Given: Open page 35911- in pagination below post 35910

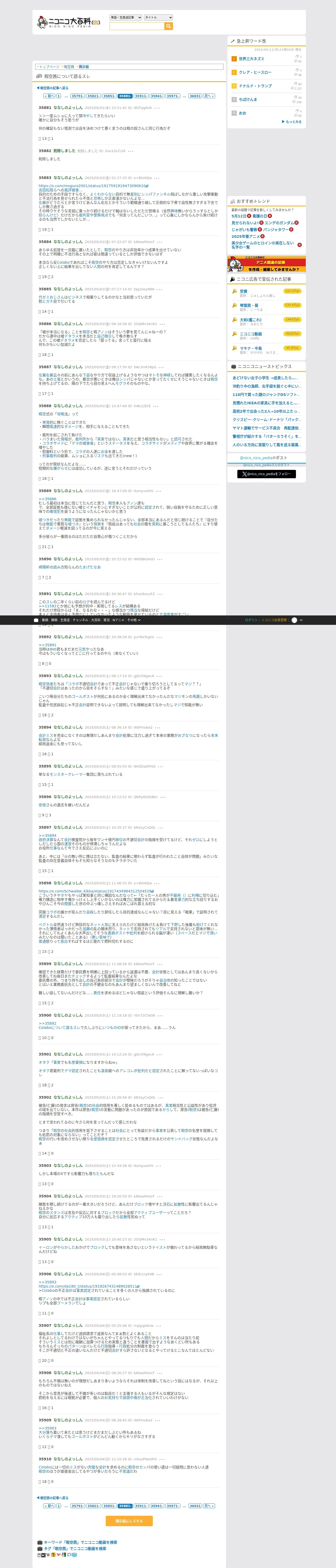Looking at the screenshot, I should tap(141, 1506).
